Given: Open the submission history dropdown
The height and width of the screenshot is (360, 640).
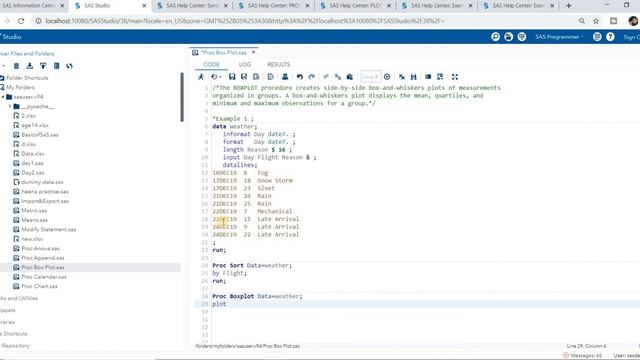Looking at the screenshot, I should tap(216, 77).
